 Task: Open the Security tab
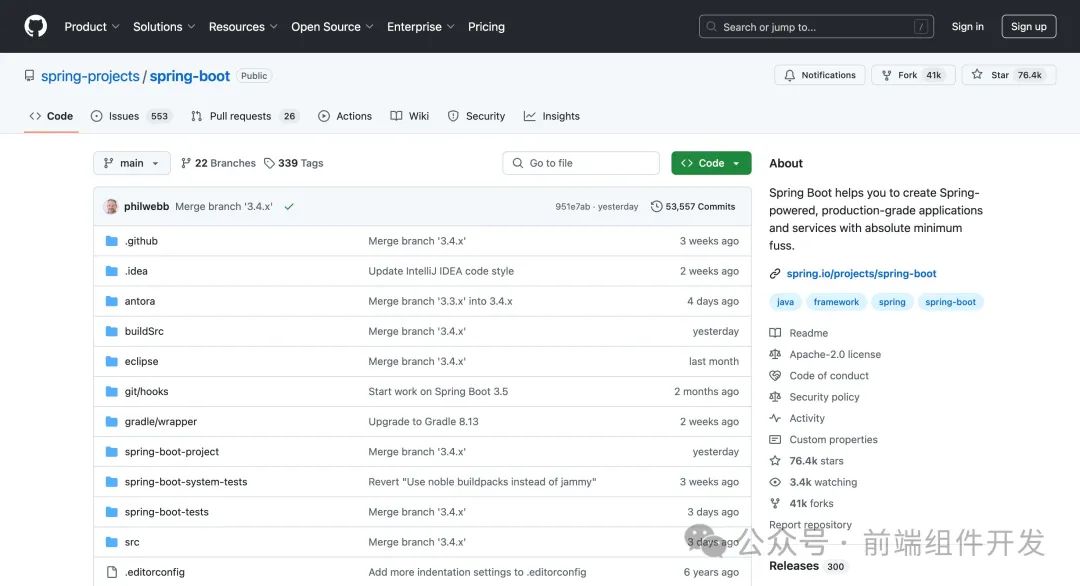point(477,116)
